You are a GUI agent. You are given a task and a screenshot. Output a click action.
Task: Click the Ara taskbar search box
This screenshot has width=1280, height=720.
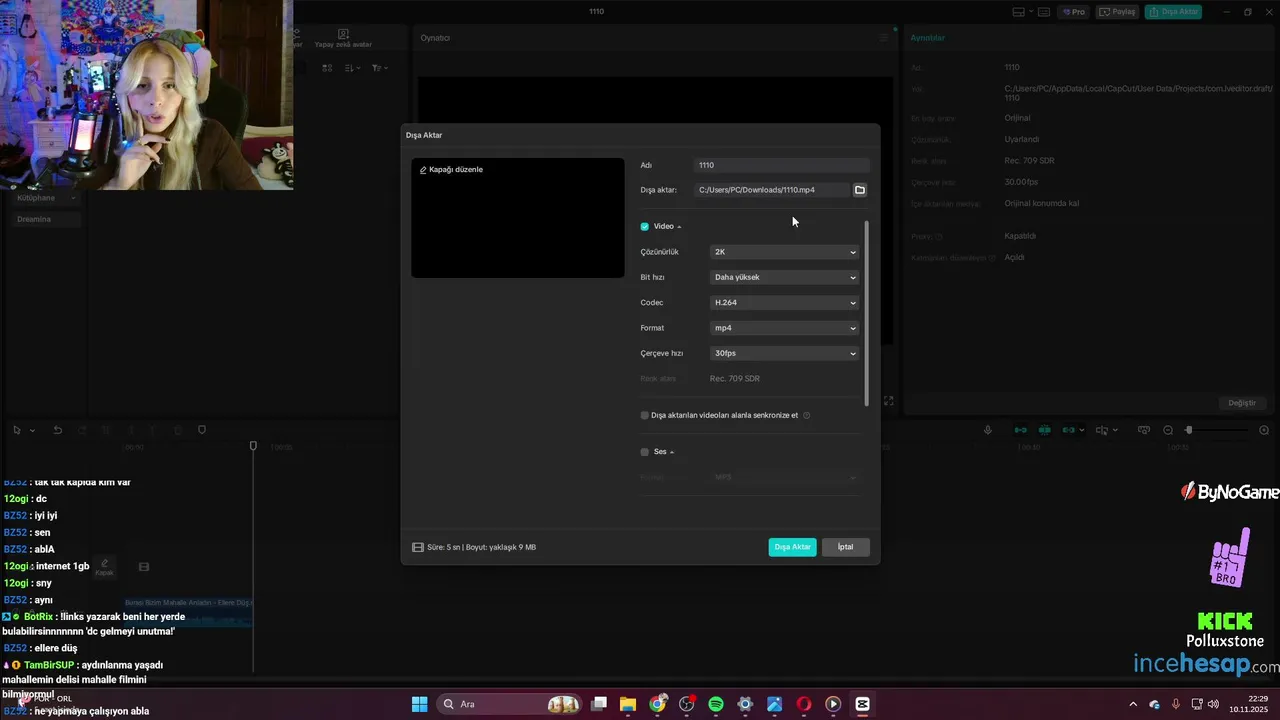tap(510, 704)
